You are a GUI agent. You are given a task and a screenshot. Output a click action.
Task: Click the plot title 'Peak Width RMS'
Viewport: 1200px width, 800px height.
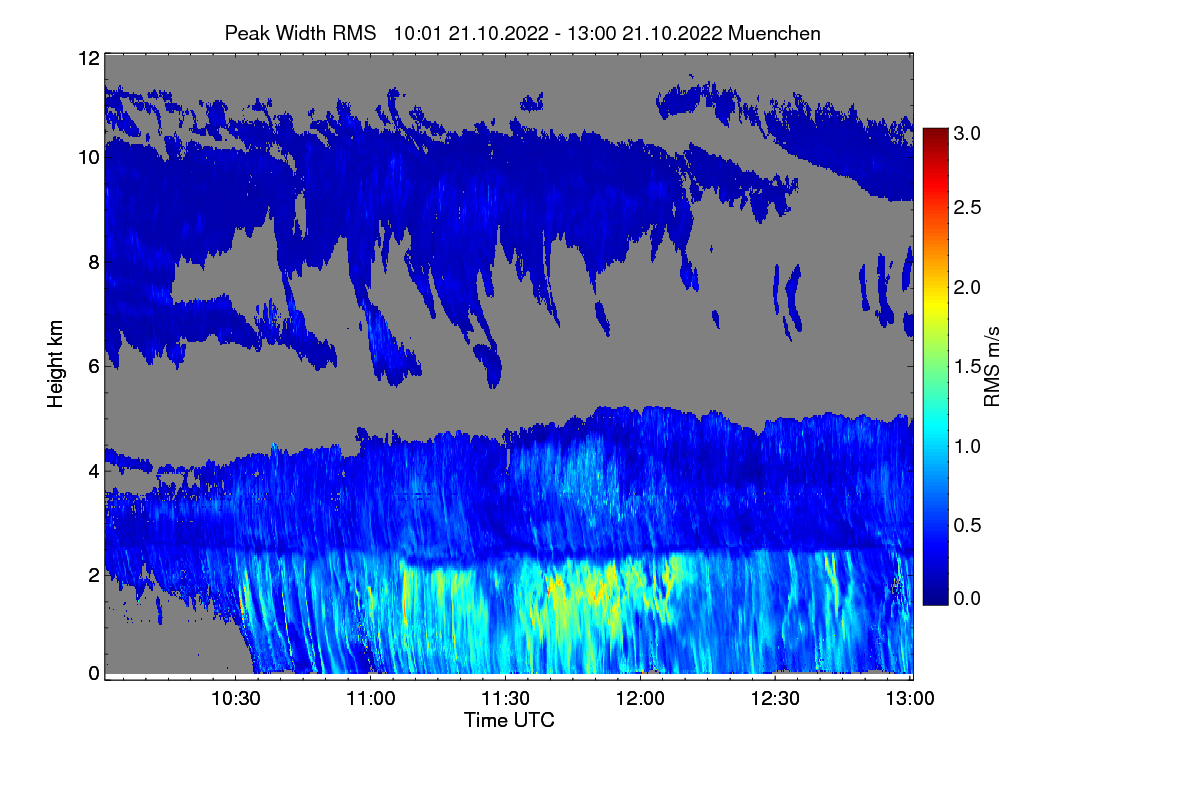point(300,33)
